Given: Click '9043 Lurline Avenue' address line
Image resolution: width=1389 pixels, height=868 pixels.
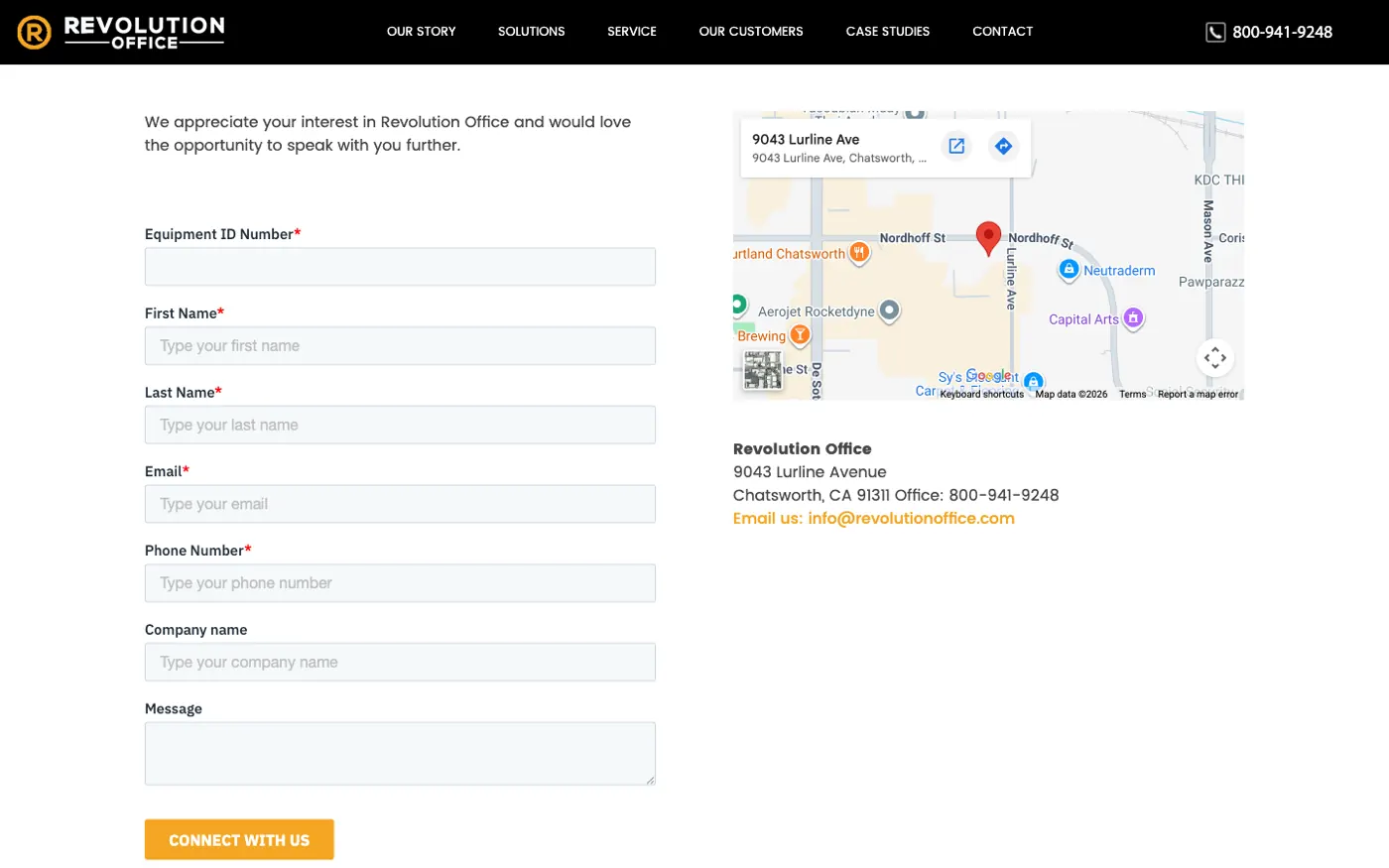Looking at the screenshot, I should click(x=810, y=472).
